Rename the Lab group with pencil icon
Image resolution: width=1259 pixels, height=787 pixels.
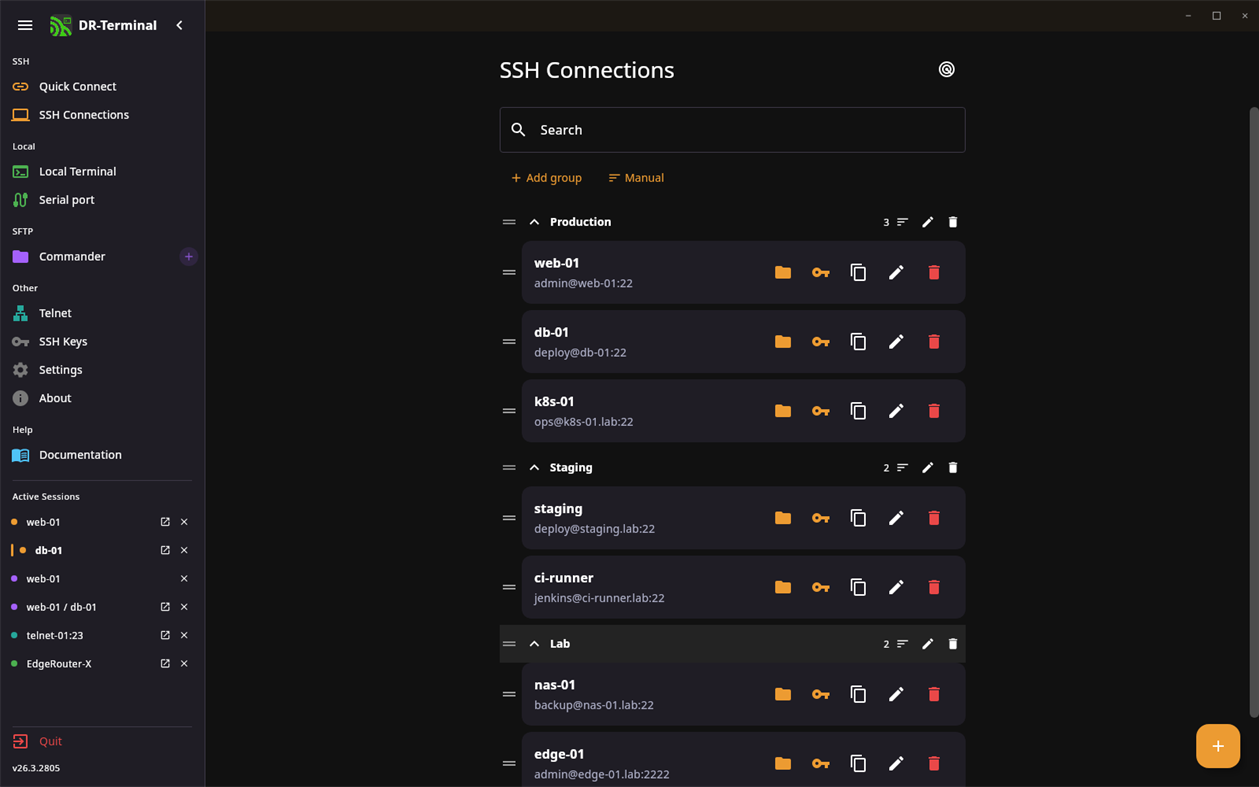point(928,644)
